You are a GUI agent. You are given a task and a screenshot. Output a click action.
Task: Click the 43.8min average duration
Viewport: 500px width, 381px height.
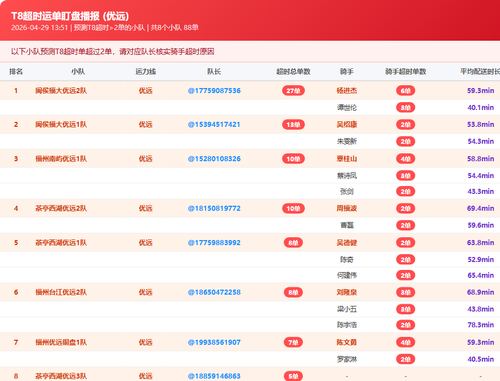tap(480, 309)
